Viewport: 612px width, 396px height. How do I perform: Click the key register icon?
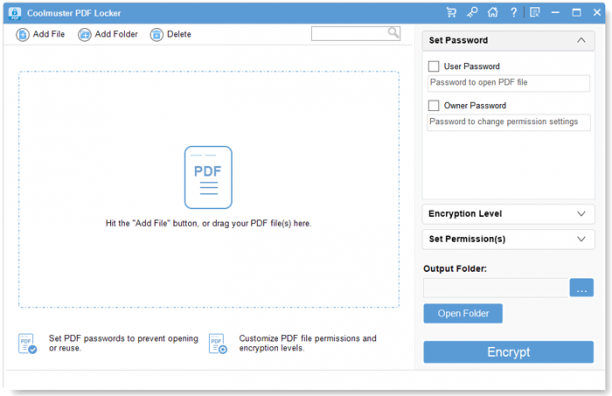coord(472,12)
